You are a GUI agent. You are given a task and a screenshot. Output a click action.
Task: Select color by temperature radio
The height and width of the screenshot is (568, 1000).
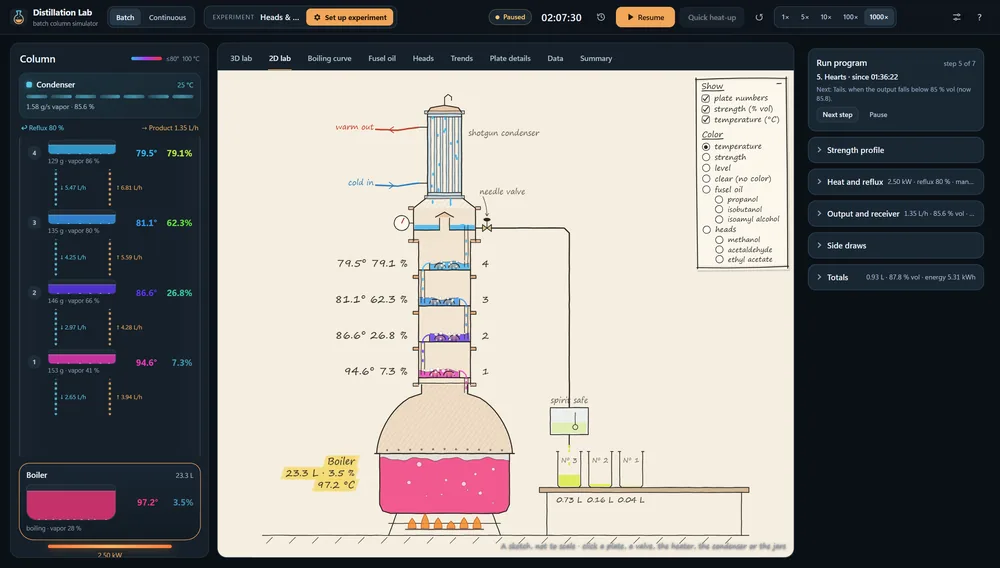(706, 147)
